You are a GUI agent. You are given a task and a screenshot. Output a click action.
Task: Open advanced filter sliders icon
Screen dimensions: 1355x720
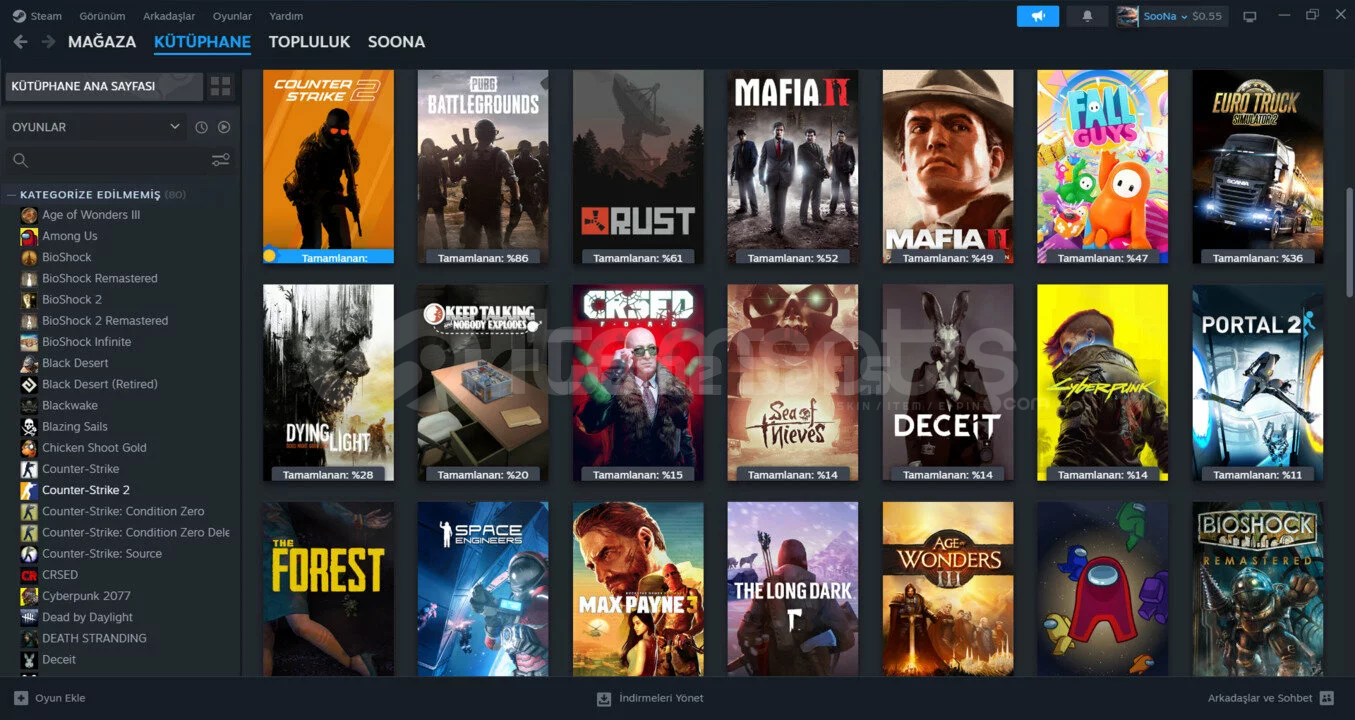click(x=221, y=160)
